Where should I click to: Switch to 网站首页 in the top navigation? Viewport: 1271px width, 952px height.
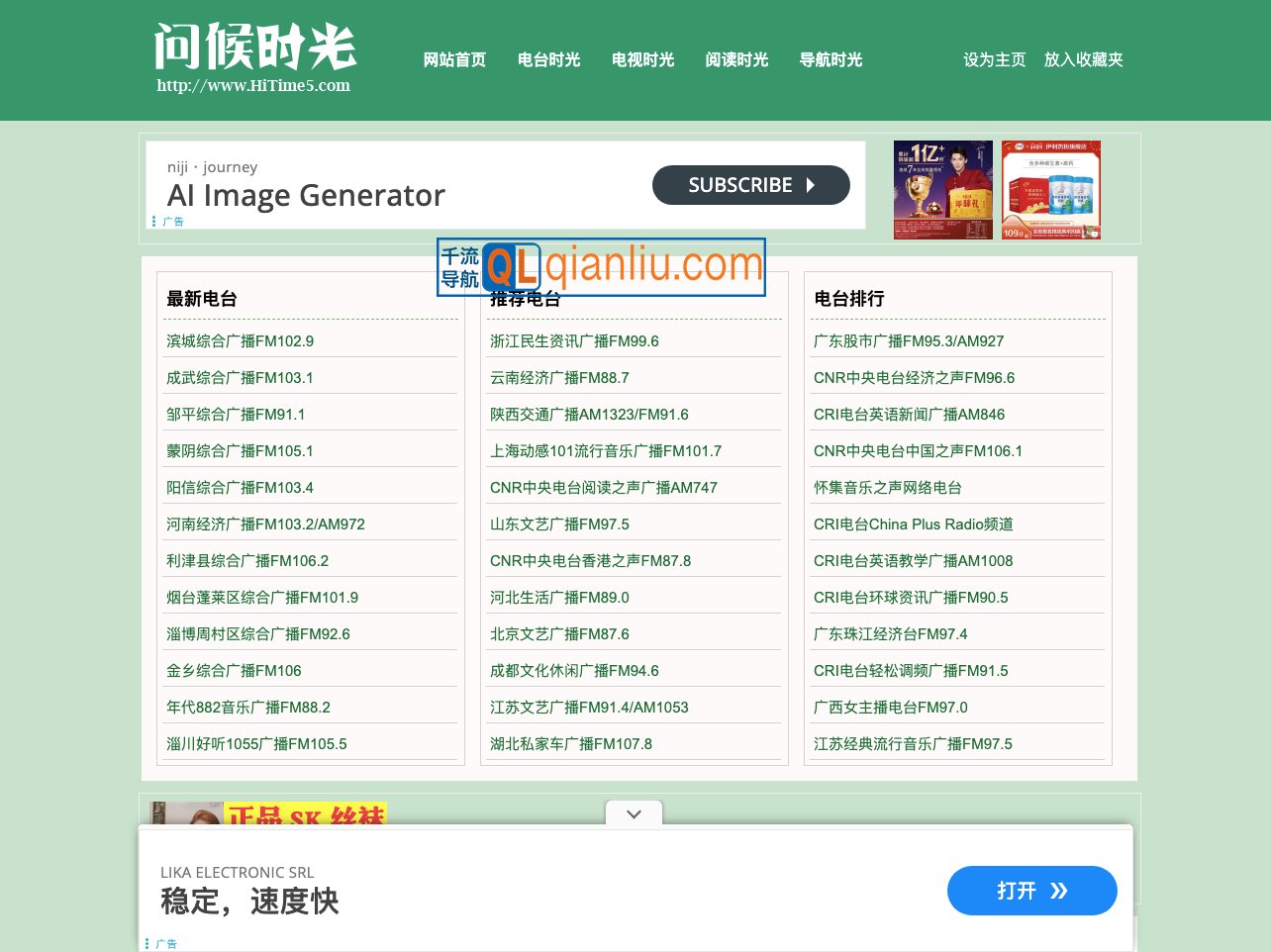(x=454, y=59)
